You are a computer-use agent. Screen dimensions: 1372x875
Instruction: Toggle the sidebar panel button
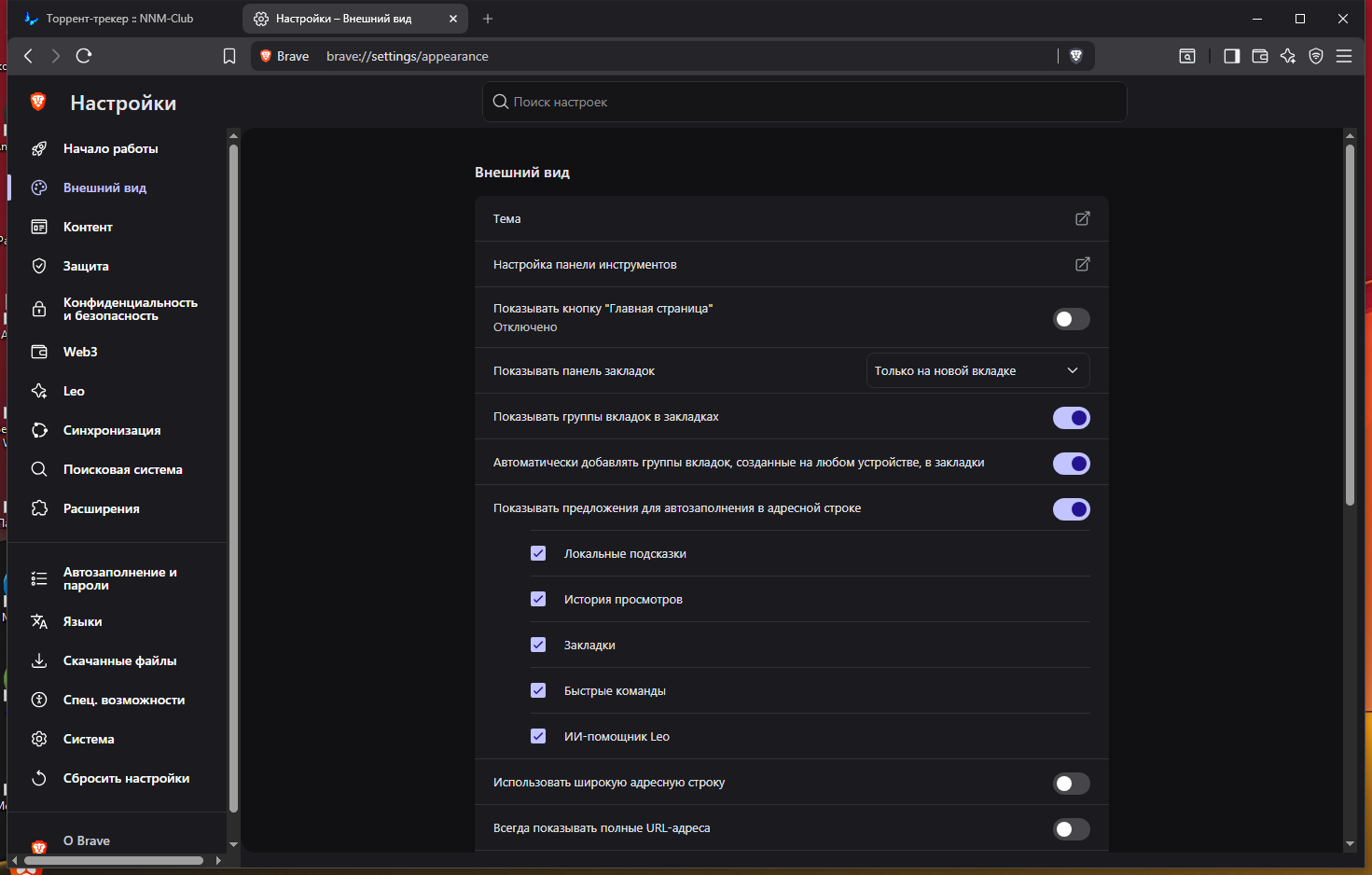(x=1231, y=56)
